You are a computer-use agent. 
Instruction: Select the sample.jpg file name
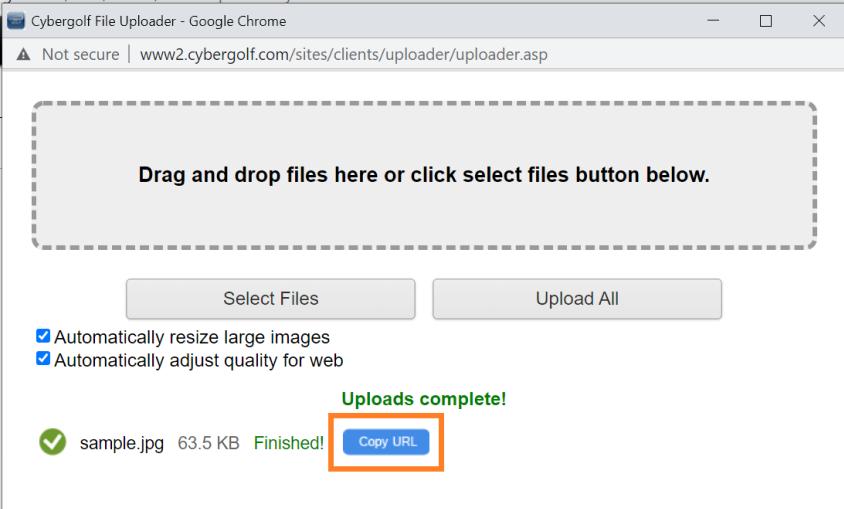[x=122, y=443]
